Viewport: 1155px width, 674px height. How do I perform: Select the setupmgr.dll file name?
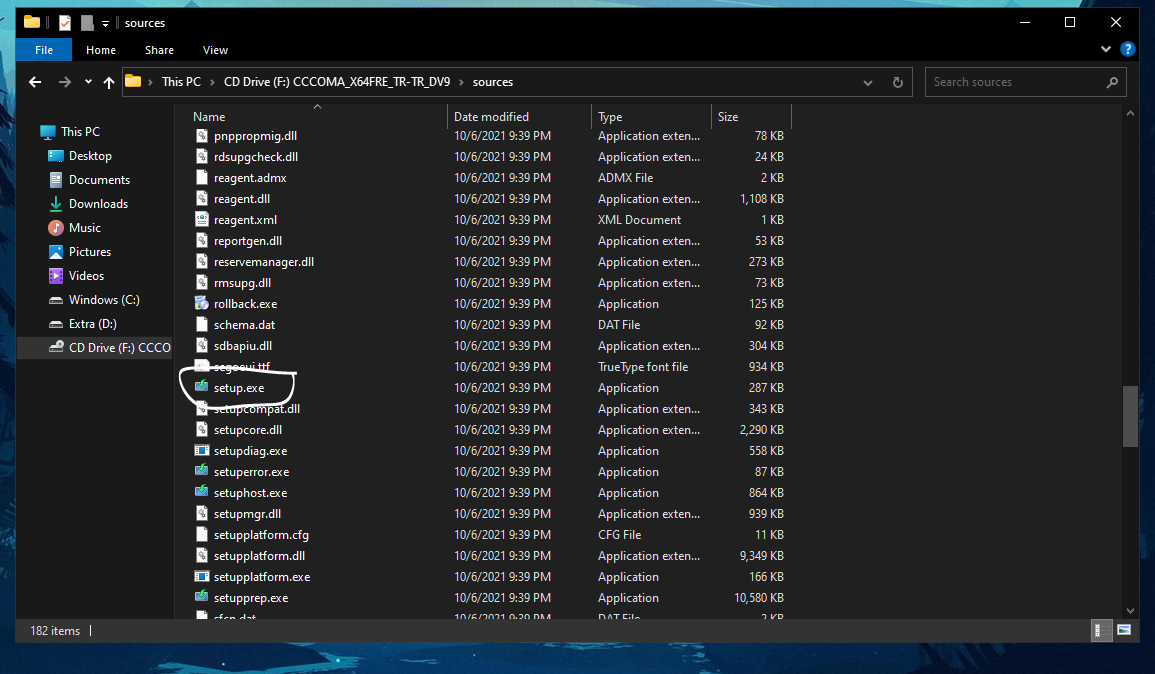click(247, 513)
